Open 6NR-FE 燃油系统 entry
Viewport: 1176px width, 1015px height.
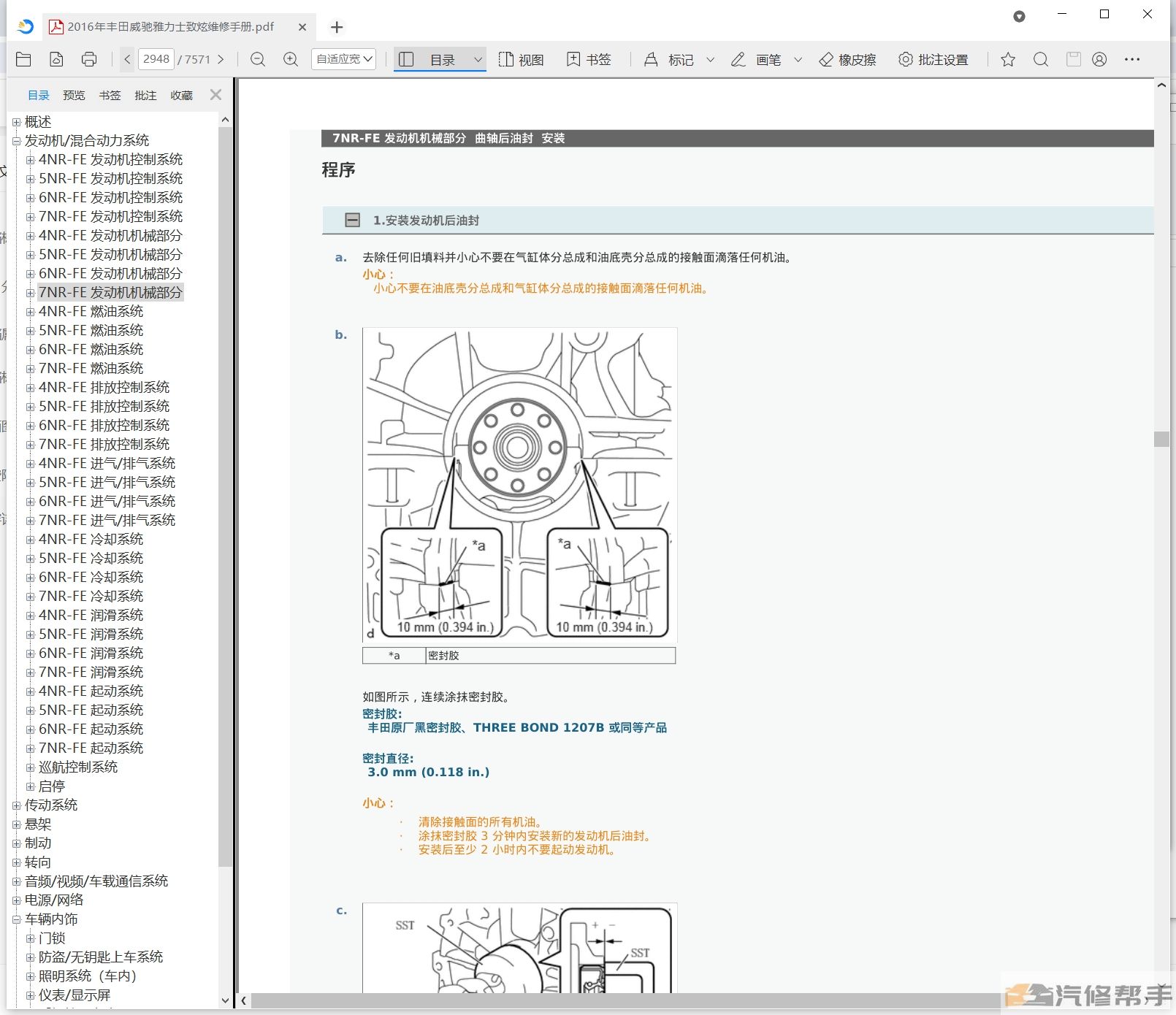[91, 350]
